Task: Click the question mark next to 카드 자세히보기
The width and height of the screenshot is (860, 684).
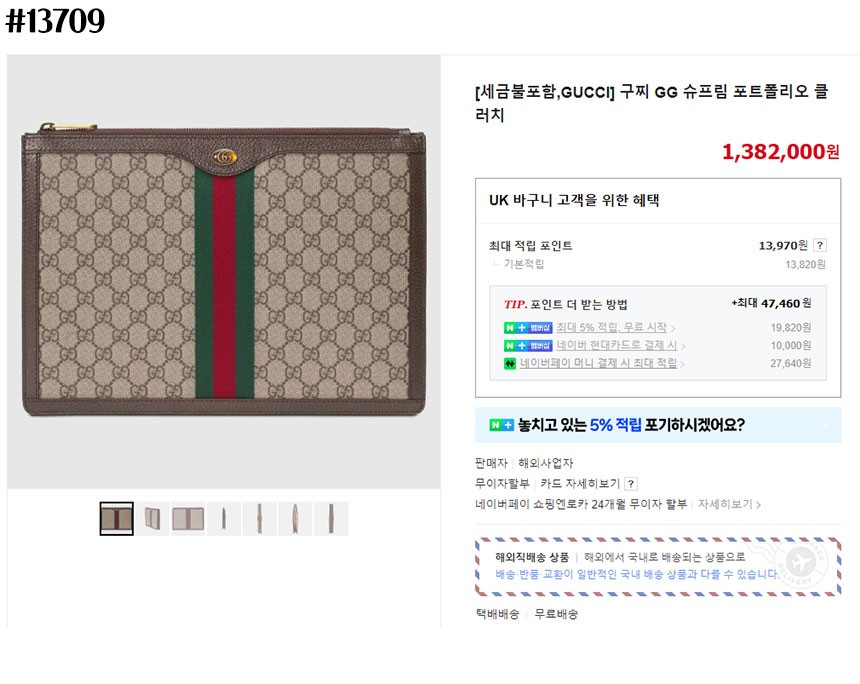Action: tap(631, 484)
